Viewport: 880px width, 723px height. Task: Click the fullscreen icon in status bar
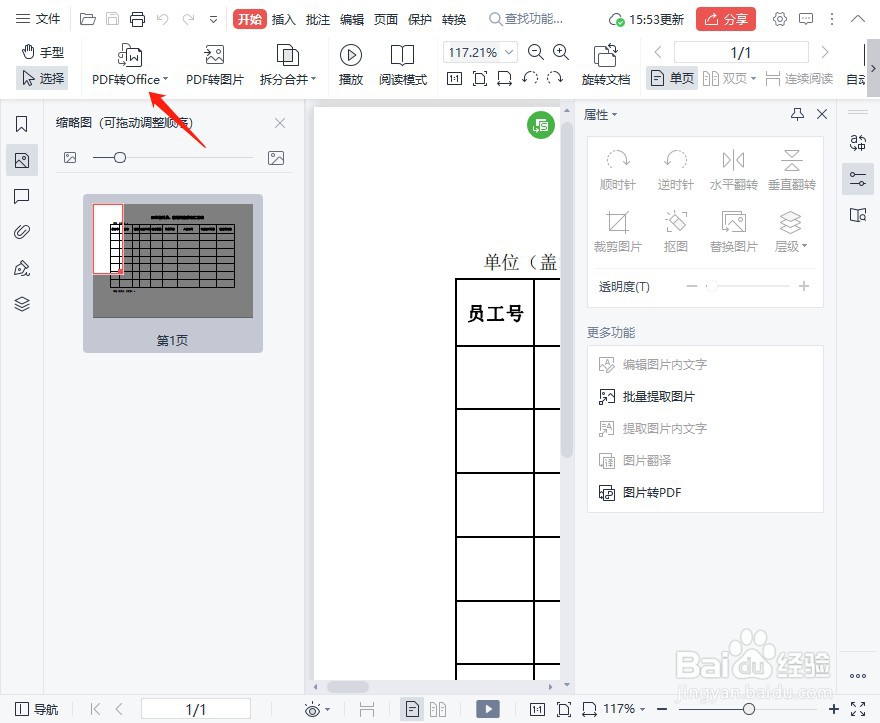click(x=858, y=709)
